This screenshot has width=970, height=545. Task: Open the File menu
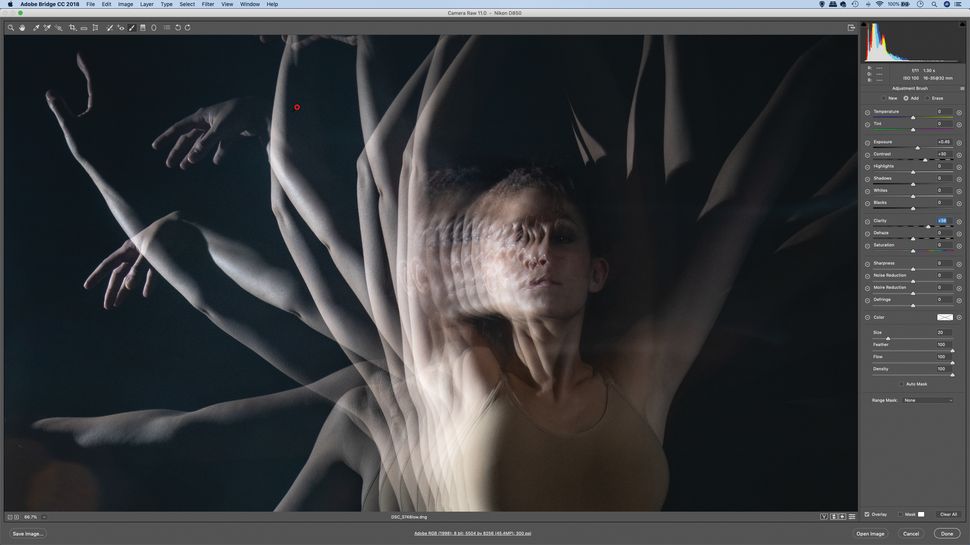coord(90,4)
